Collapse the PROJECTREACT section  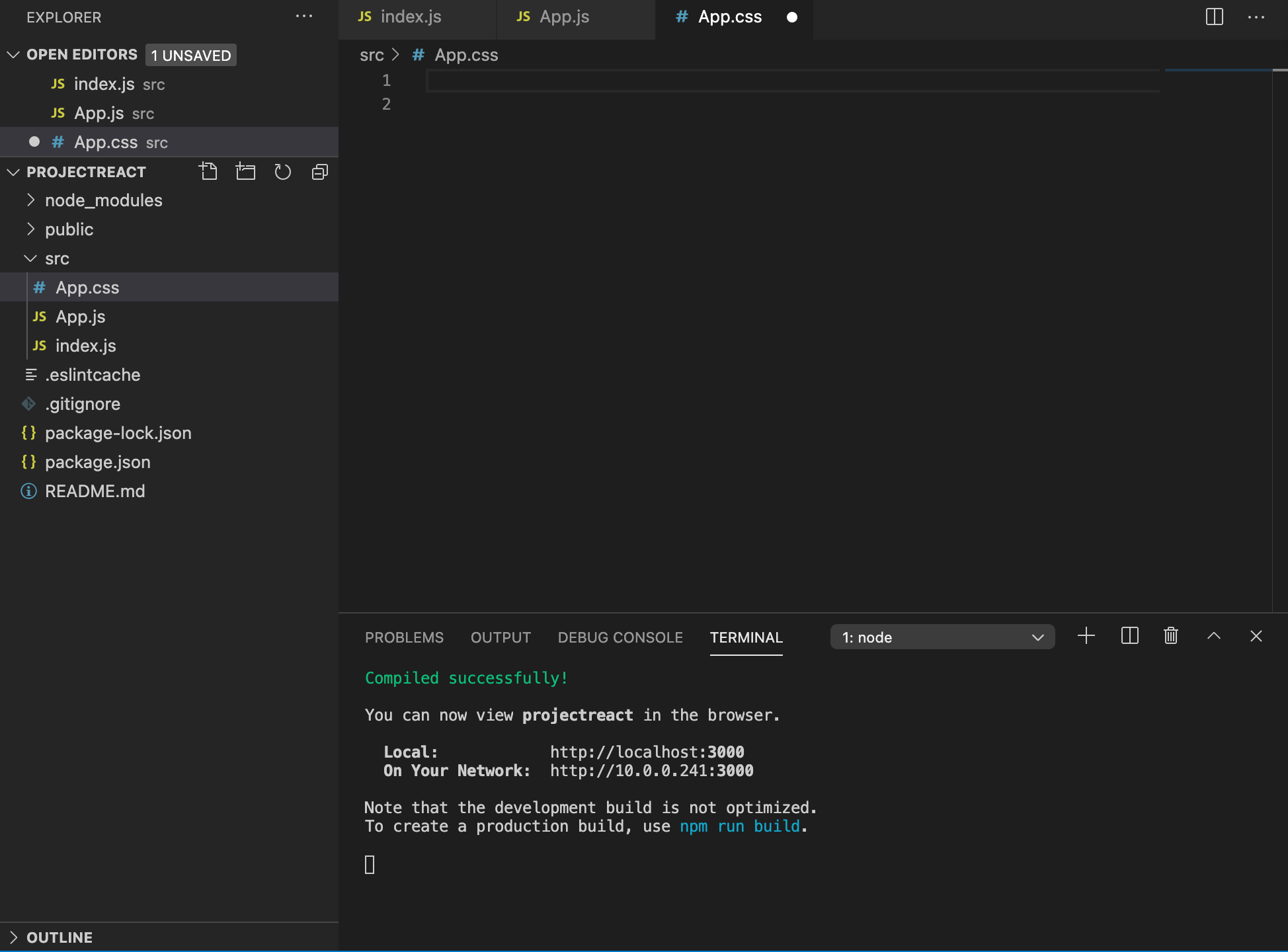(x=13, y=172)
